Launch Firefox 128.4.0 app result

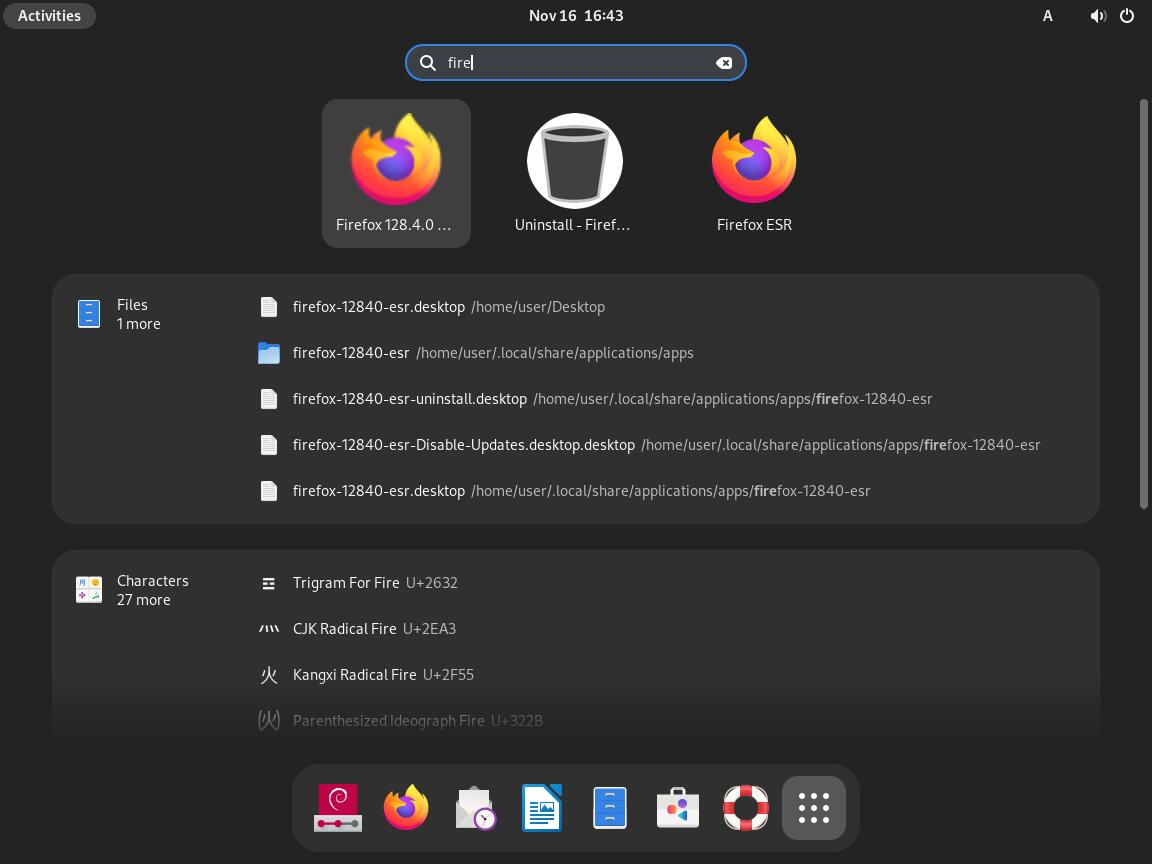point(396,173)
